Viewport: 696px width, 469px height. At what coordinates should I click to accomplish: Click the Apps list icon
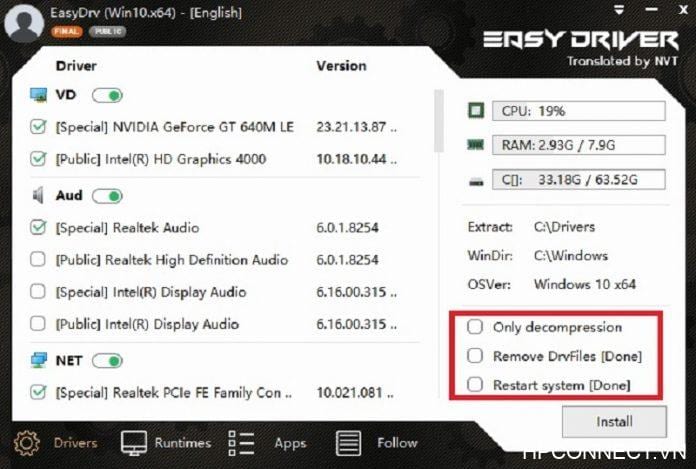pos(241,443)
